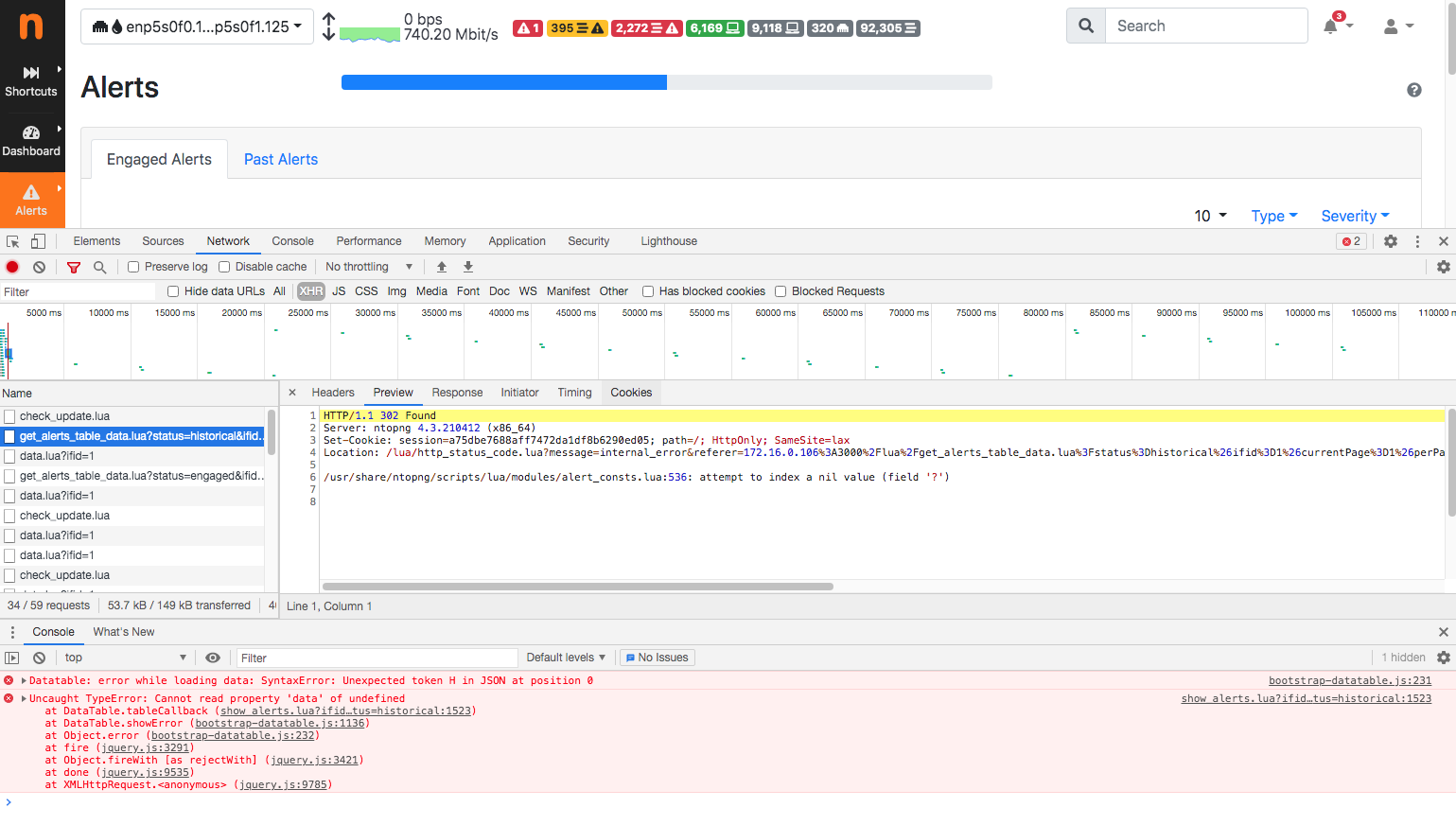
Task: Check the Preserve log option
Action: 132,267
